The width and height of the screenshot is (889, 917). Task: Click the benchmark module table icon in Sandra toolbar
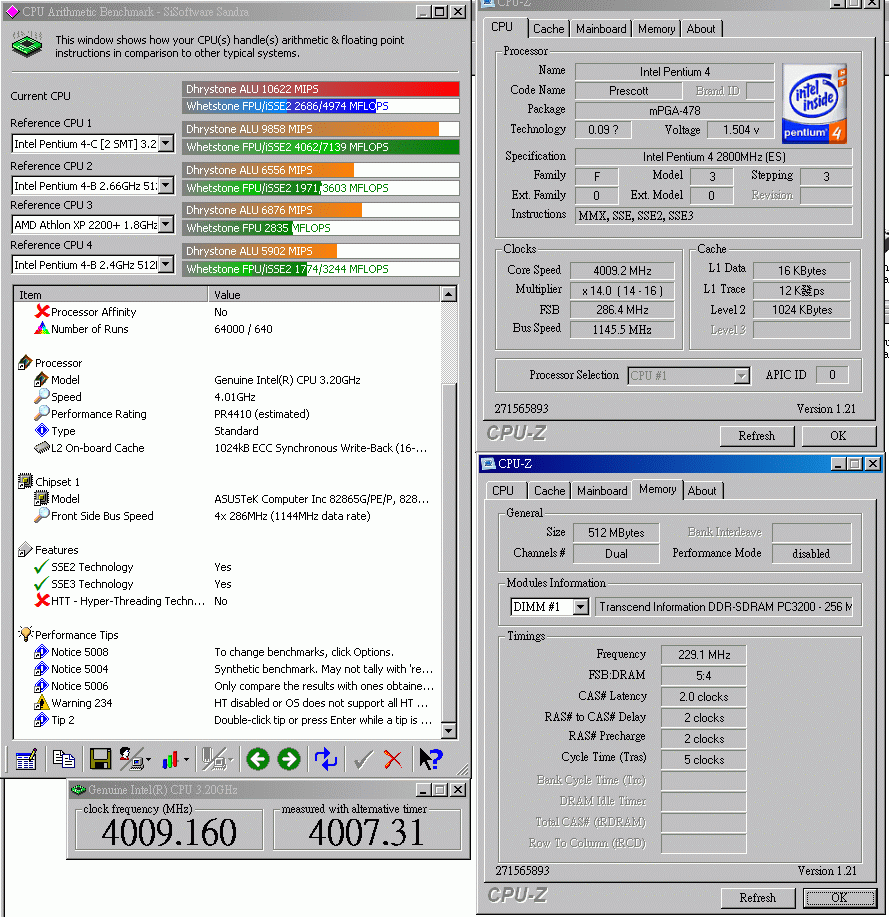point(26,760)
